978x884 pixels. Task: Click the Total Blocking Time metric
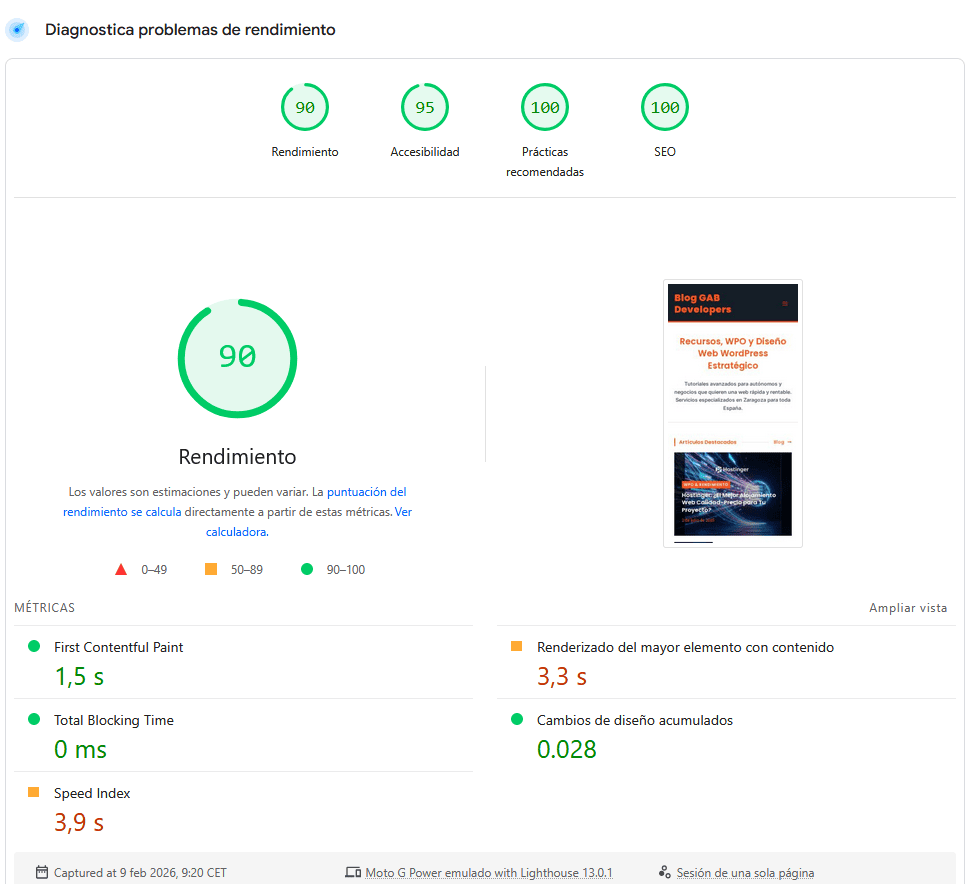[x=113, y=720]
